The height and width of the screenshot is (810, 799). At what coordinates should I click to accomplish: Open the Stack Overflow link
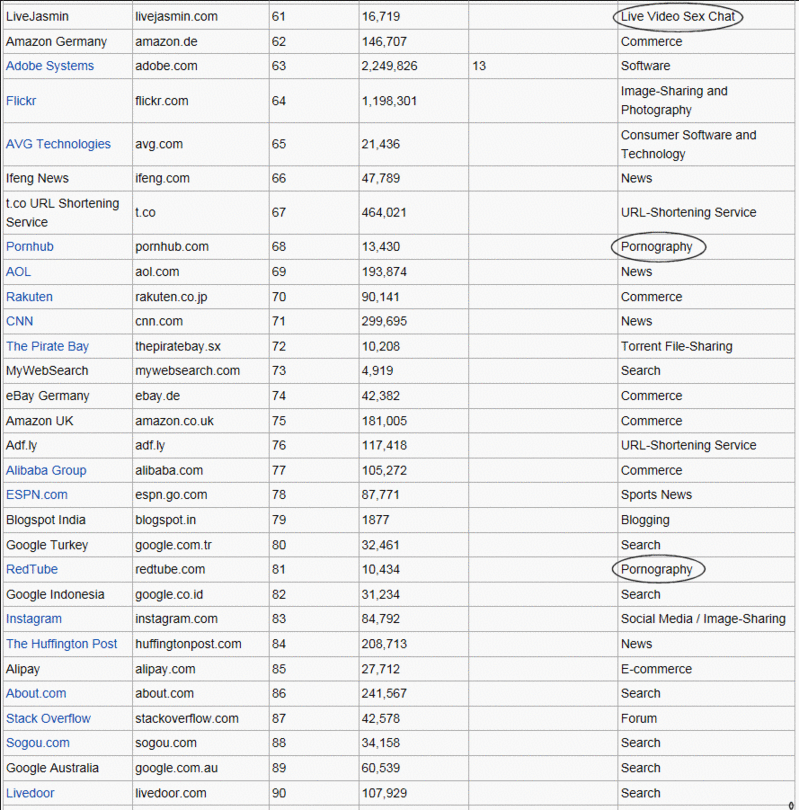[48, 718]
